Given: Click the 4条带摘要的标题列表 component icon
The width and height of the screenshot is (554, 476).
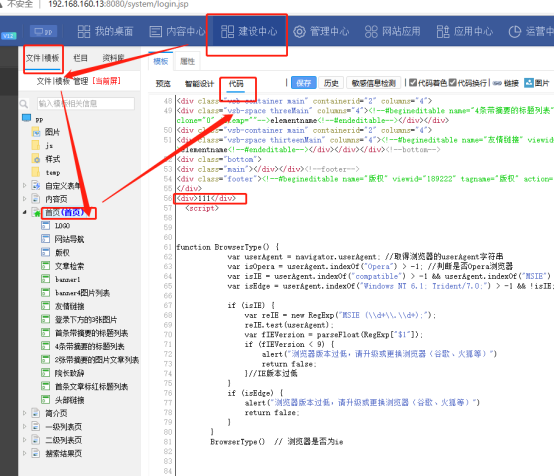Looking at the screenshot, I should [x=45, y=346].
